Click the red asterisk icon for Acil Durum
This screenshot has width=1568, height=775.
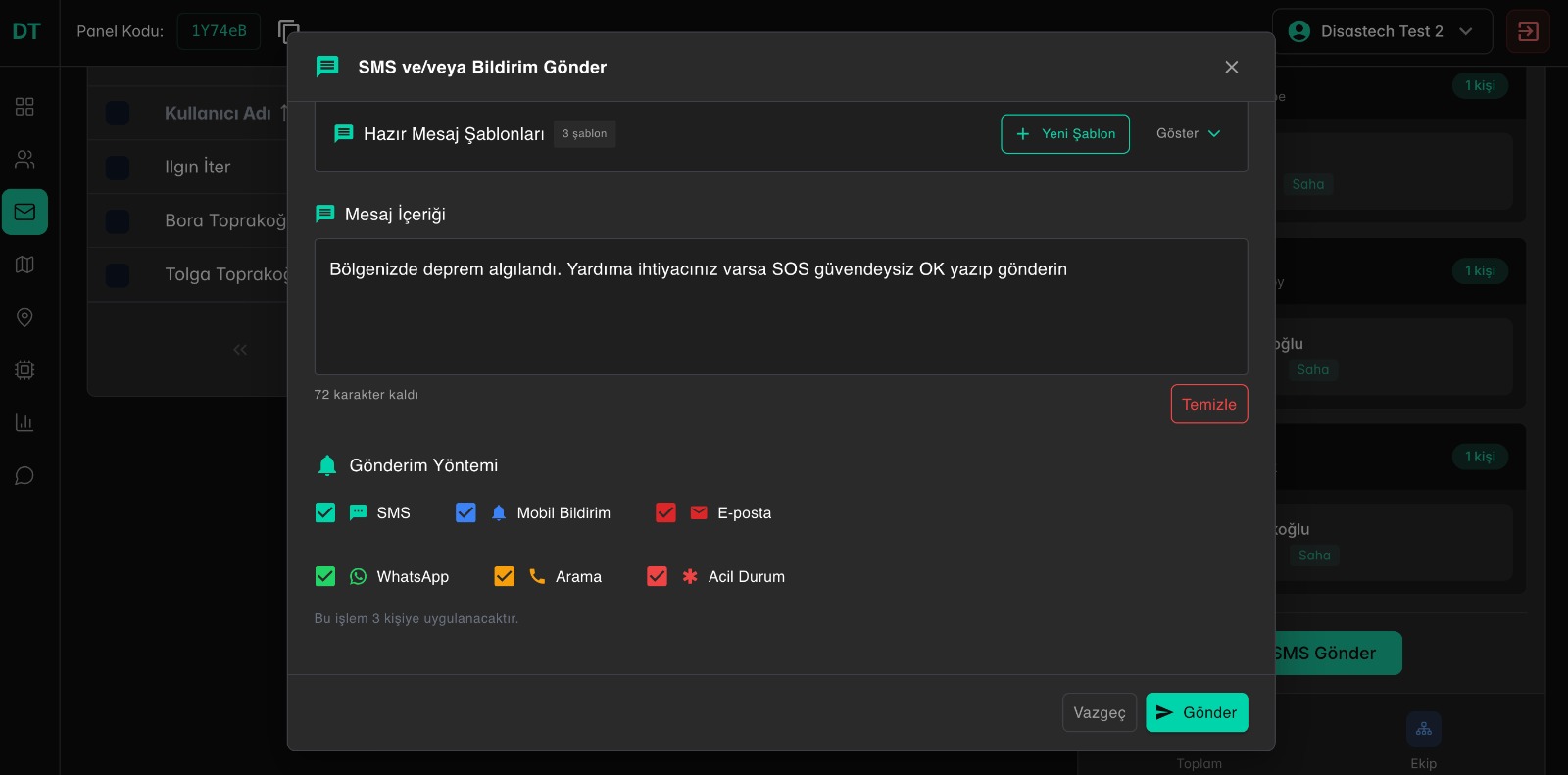tap(690, 576)
